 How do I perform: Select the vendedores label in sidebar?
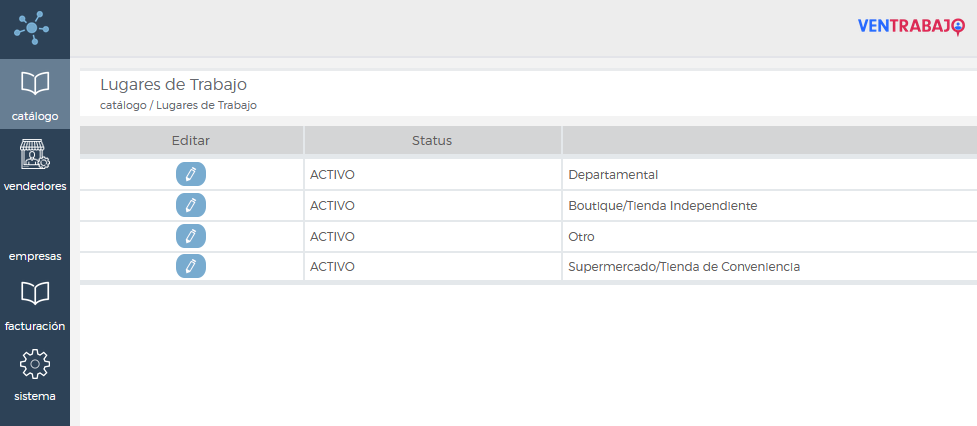tap(35, 186)
